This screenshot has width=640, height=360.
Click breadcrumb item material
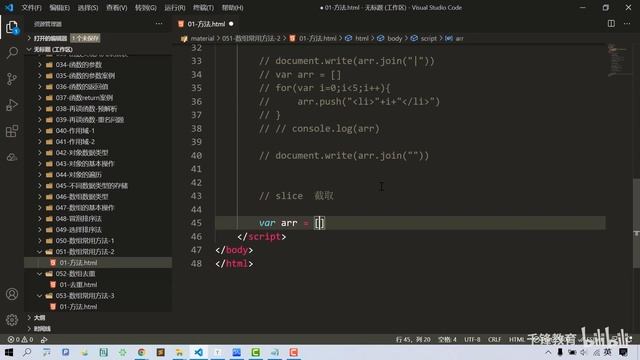click(x=202, y=38)
